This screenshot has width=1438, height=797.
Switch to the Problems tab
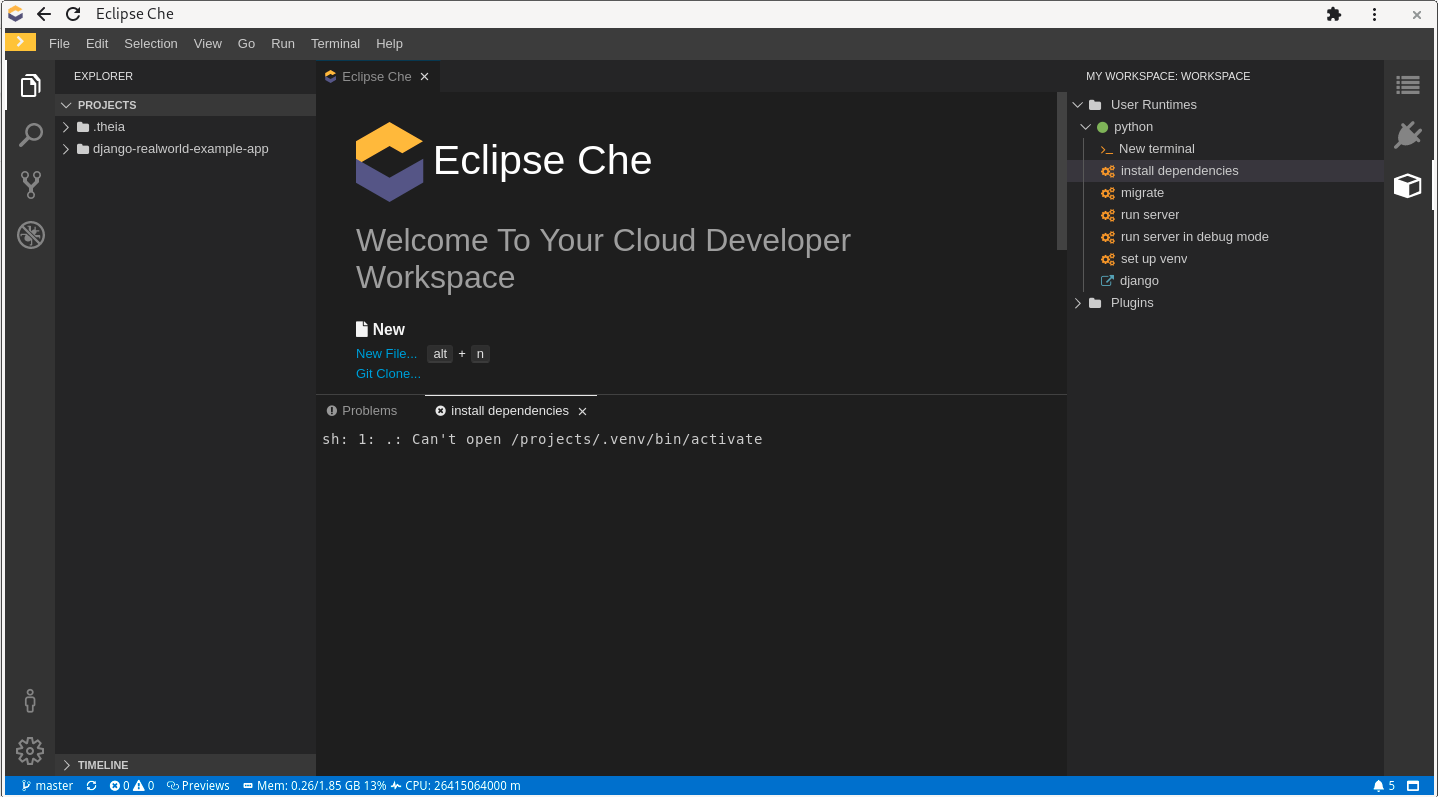pyautogui.click(x=363, y=410)
